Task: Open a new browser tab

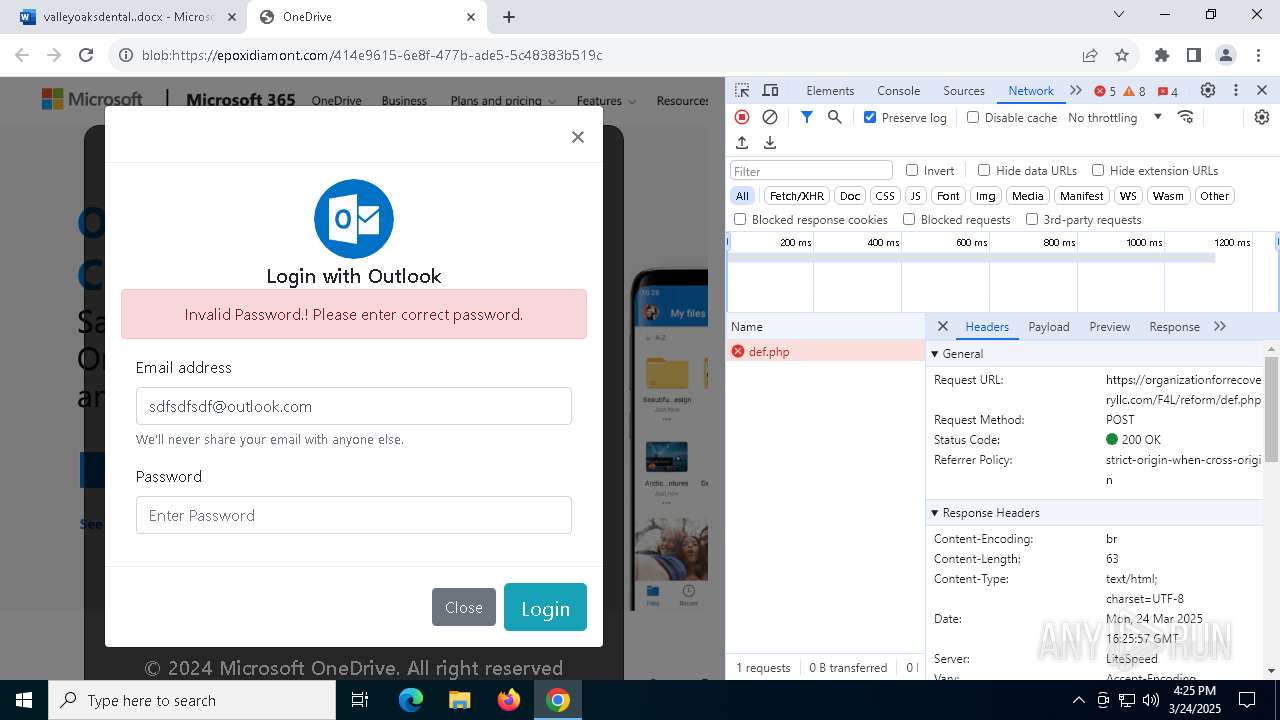Action: tap(509, 17)
